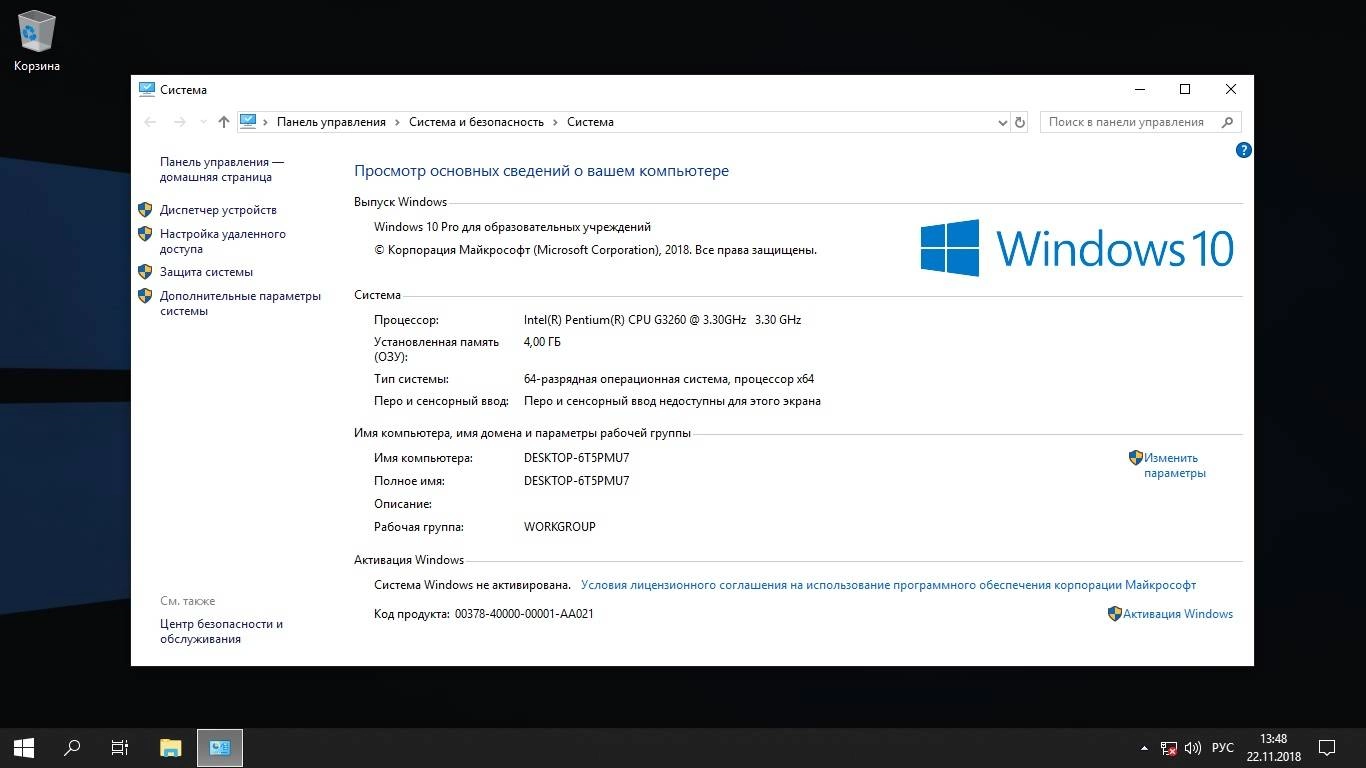The image size is (1366, 768).
Task: Open the blue Help question mark
Action: click(x=1244, y=150)
